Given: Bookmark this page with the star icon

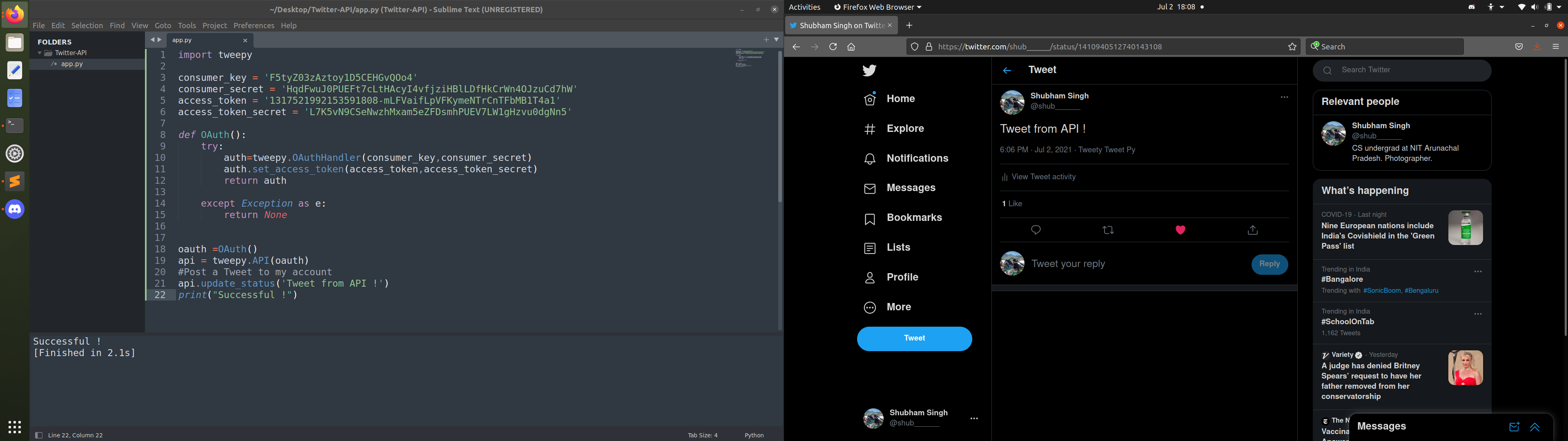Looking at the screenshot, I should pos(1292,47).
